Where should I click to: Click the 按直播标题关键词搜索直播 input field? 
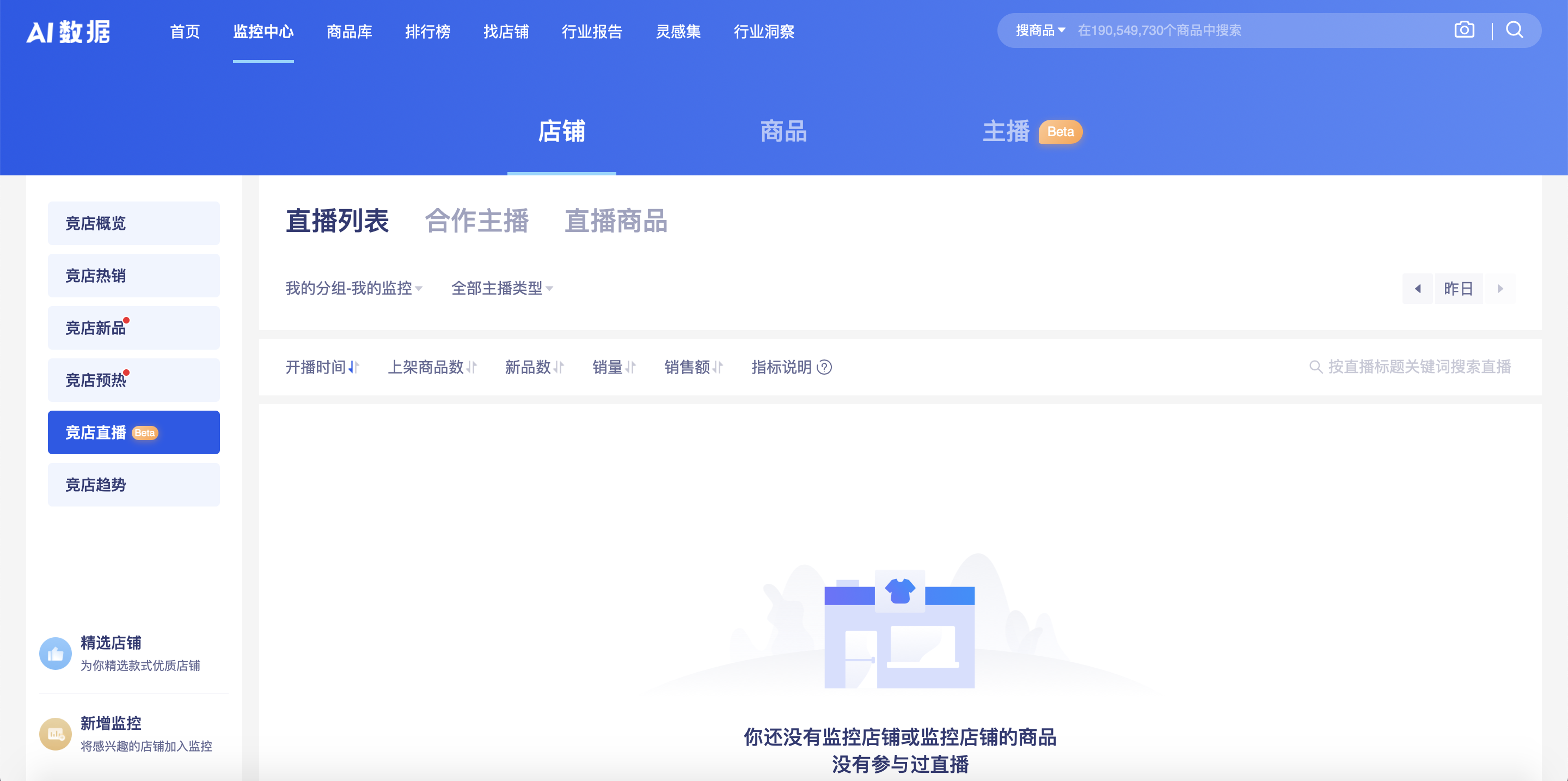click(1418, 367)
